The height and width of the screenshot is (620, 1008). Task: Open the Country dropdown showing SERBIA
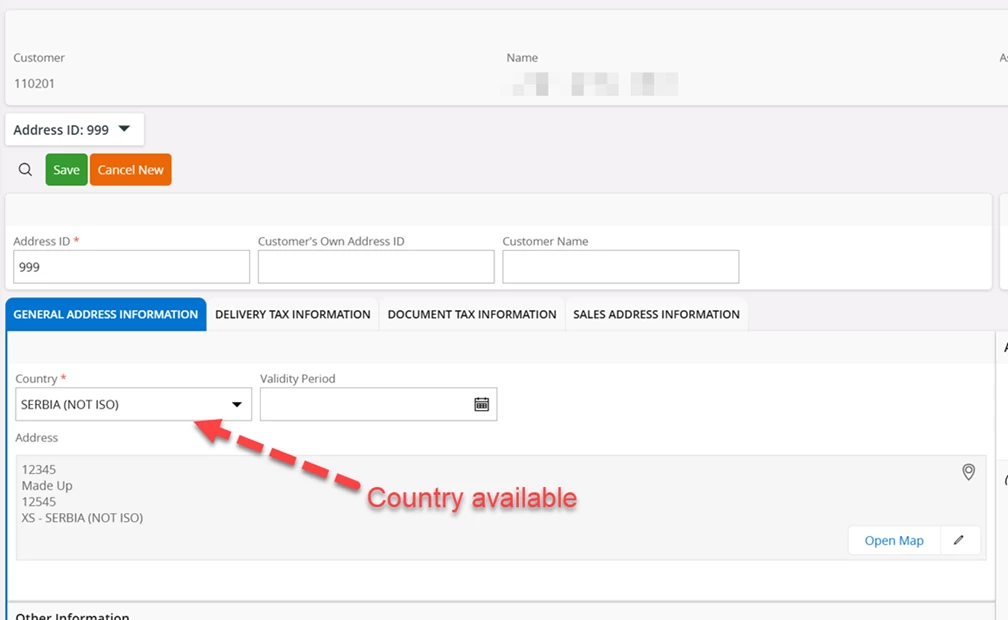133,404
